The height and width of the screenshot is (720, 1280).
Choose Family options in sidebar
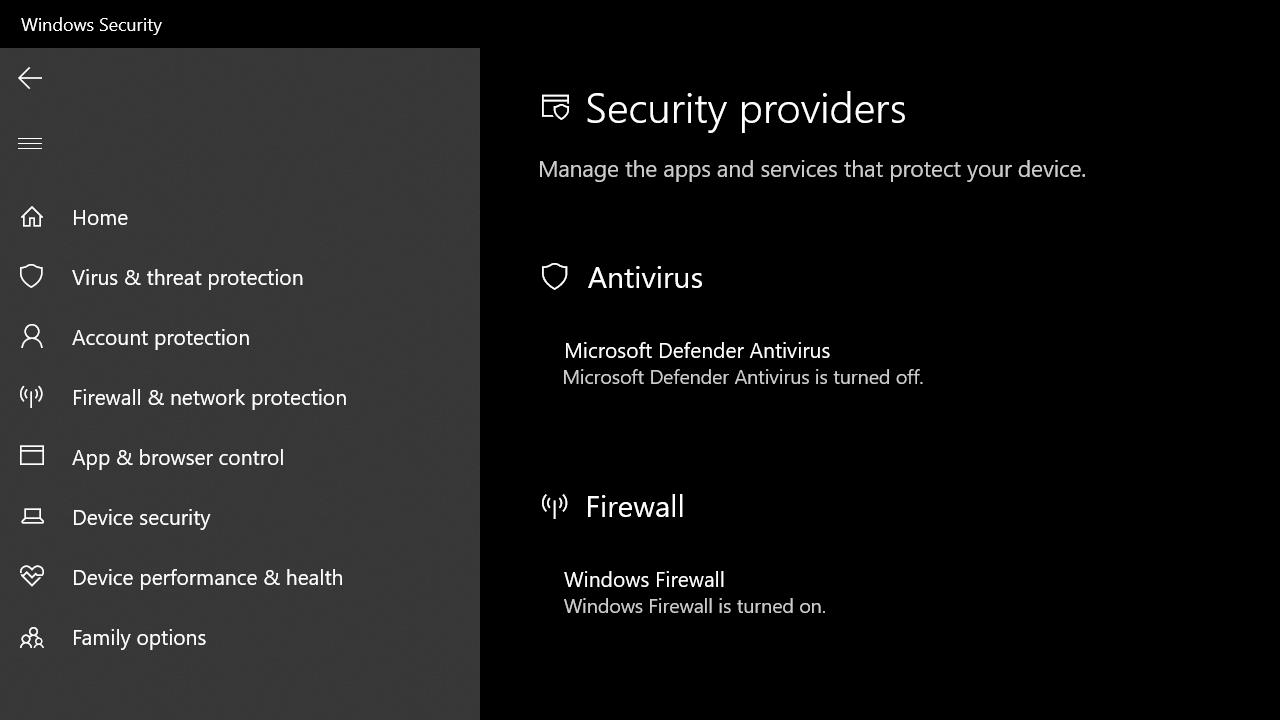(139, 637)
